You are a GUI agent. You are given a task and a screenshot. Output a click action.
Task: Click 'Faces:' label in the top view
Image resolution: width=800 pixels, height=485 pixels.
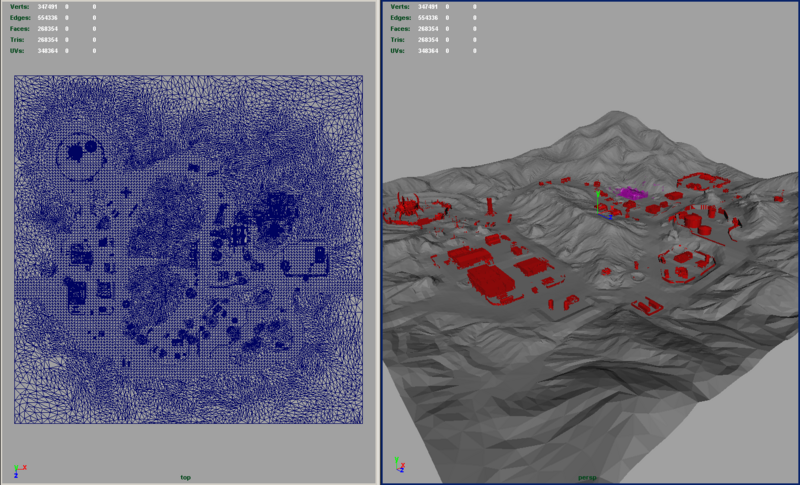click(20, 29)
